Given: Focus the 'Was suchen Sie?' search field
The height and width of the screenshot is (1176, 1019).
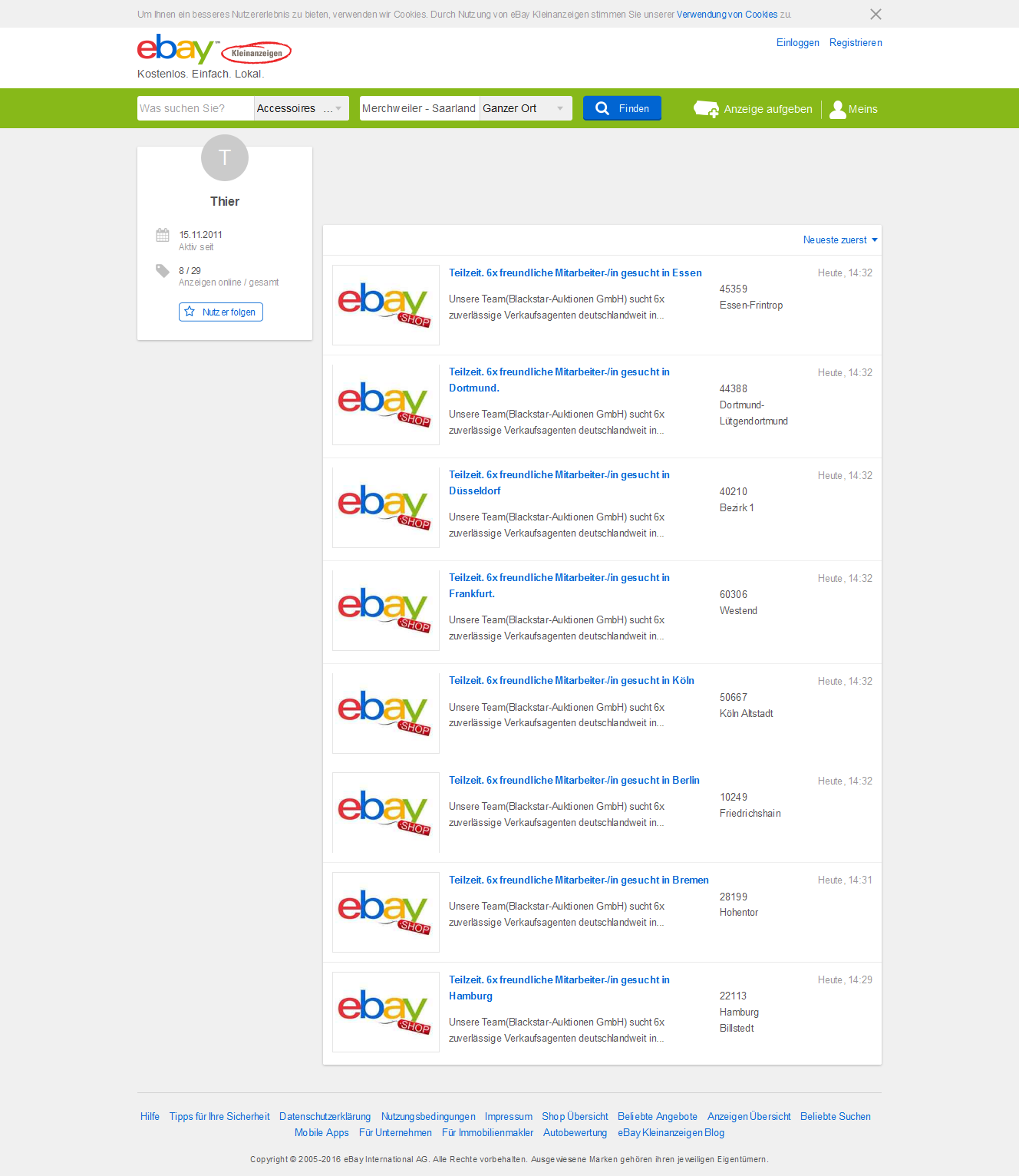Looking at the screenshot, I should [x=196, y=108].
